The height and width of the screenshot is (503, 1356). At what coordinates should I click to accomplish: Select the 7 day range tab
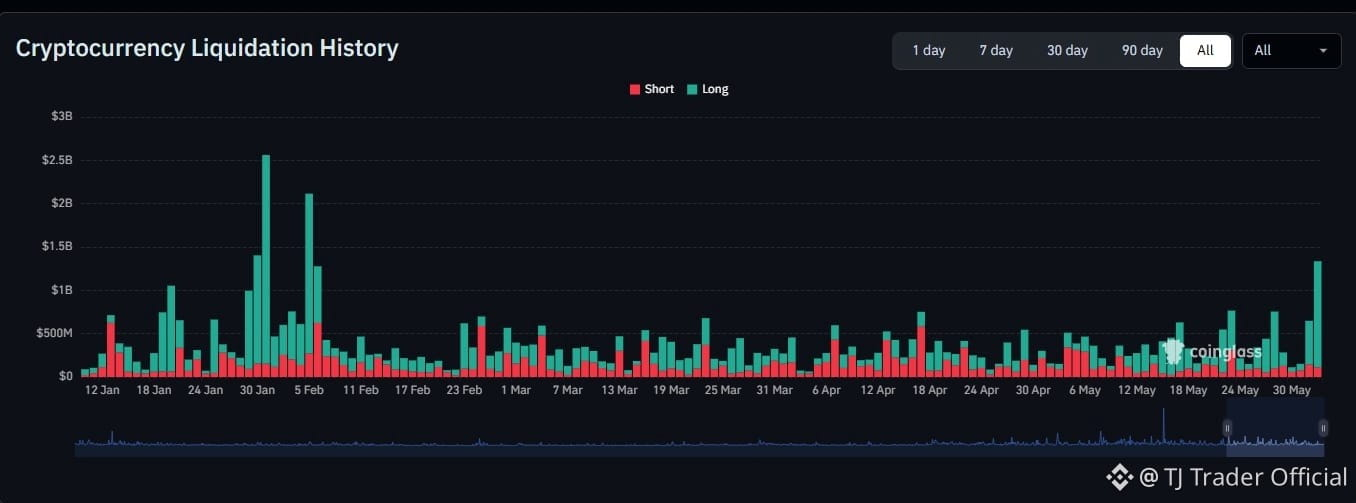click(x=996, y=50)
